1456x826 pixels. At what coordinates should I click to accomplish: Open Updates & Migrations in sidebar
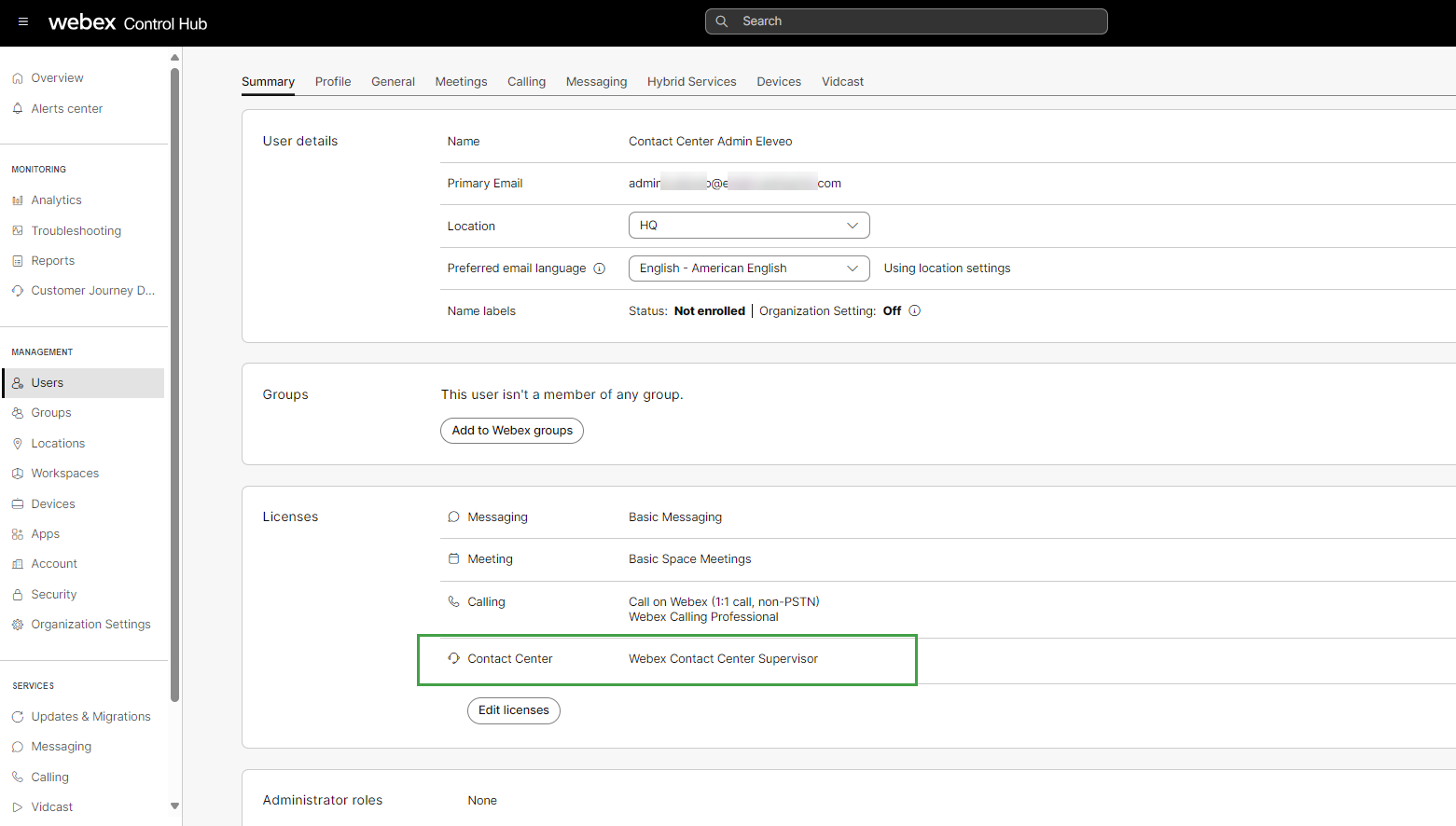[90, 717]
